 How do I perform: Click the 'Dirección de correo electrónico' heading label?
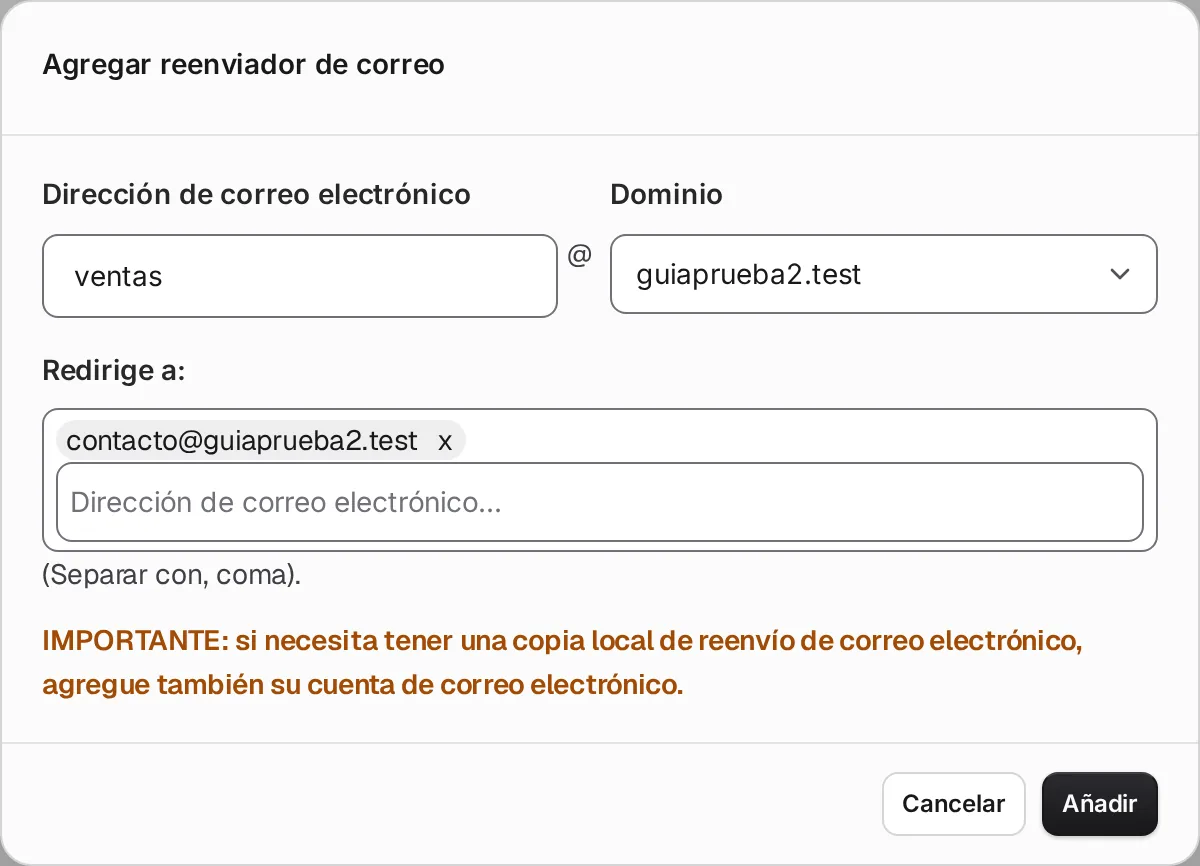[257, 194]
